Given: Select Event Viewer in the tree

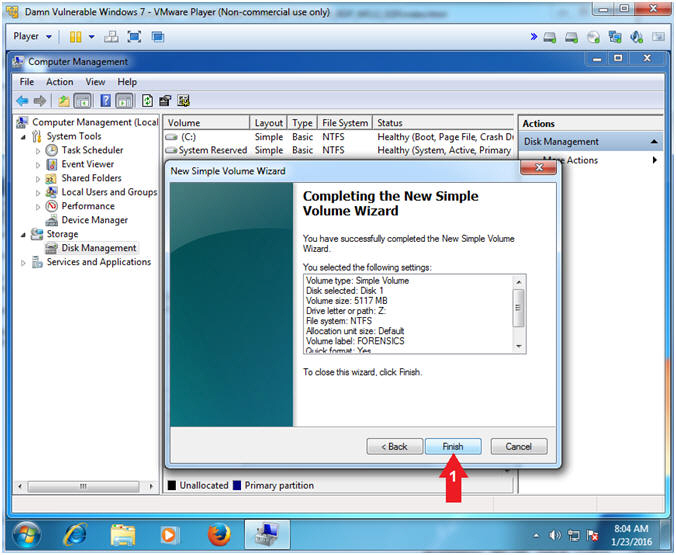Looking at the screenshot, I should [x=88, y=164].
